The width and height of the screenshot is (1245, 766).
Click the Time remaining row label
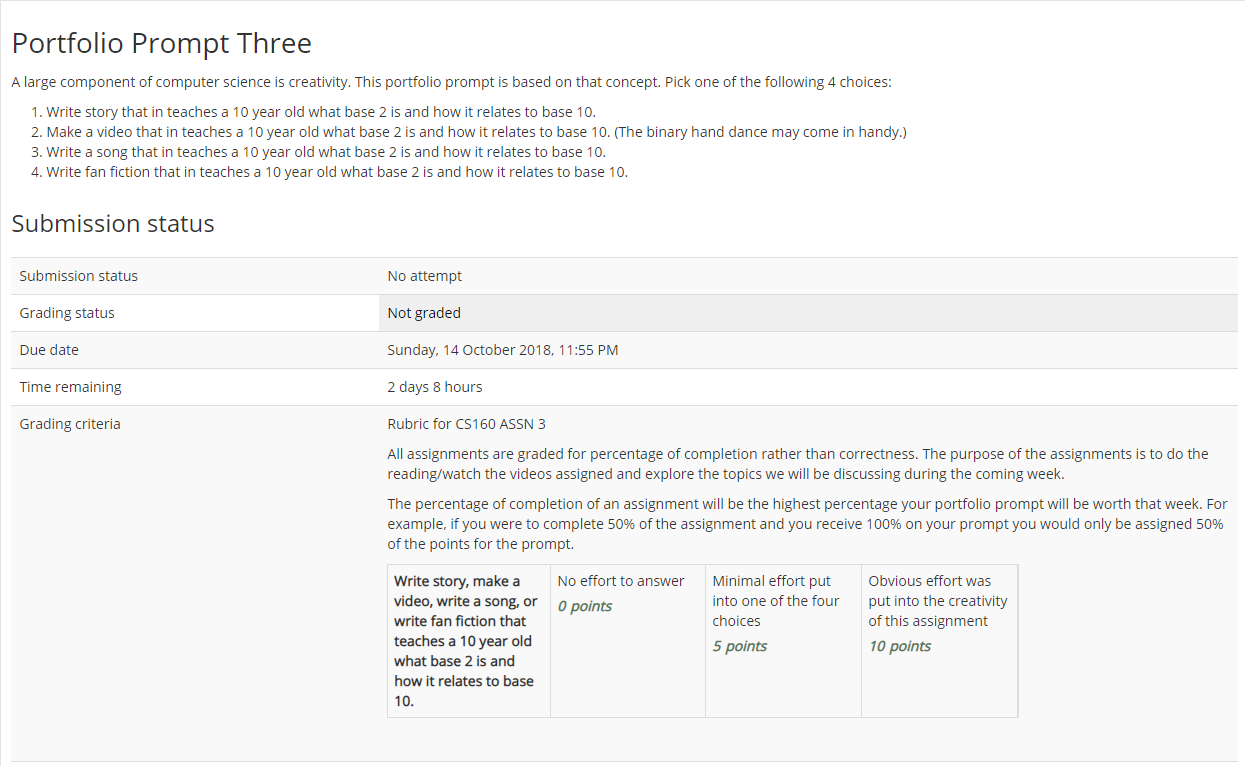coord(70,387)
